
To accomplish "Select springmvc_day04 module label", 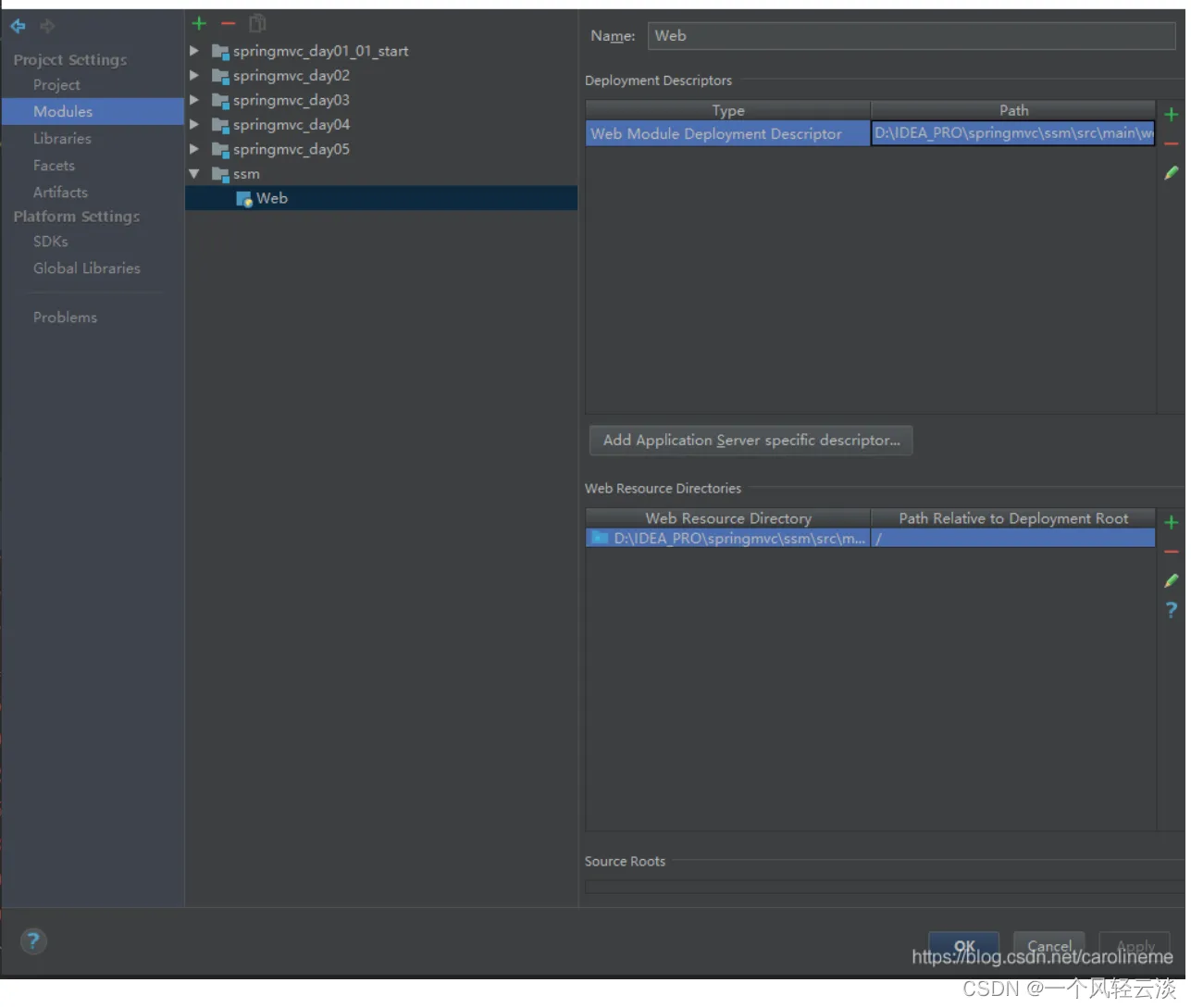I will [x=292, y=124].
